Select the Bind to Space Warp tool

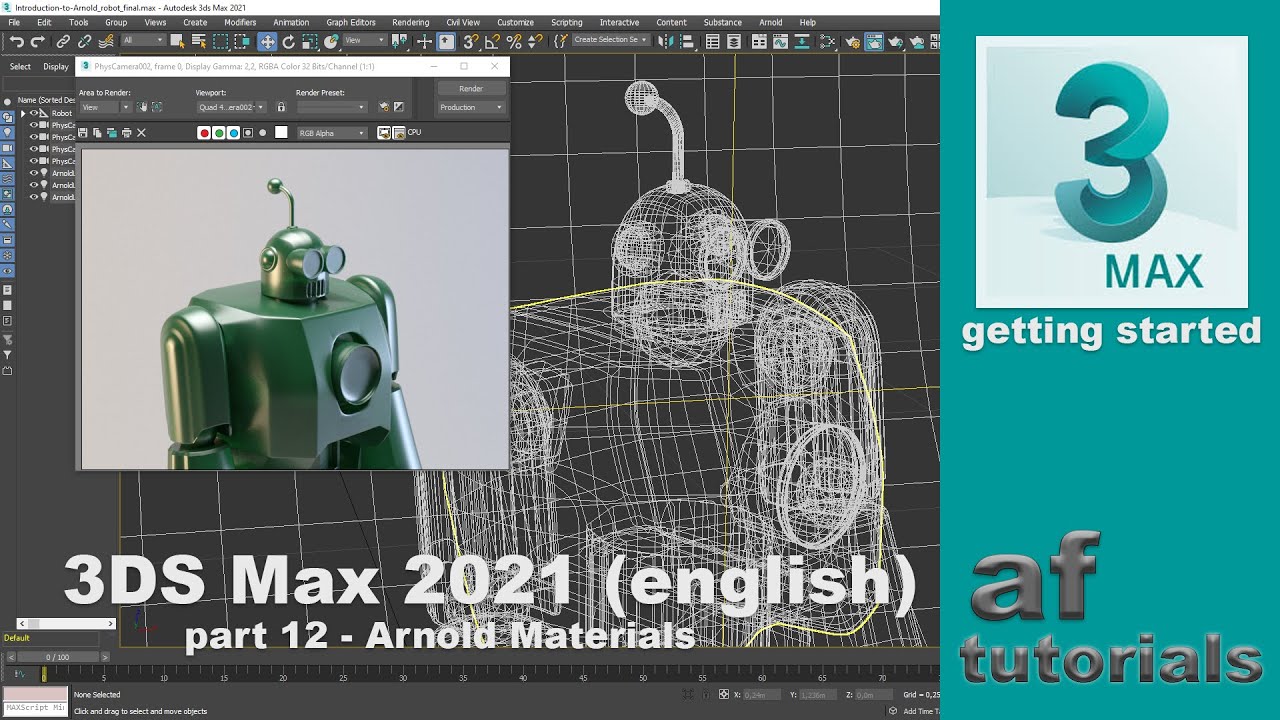(x=106, y=41)
